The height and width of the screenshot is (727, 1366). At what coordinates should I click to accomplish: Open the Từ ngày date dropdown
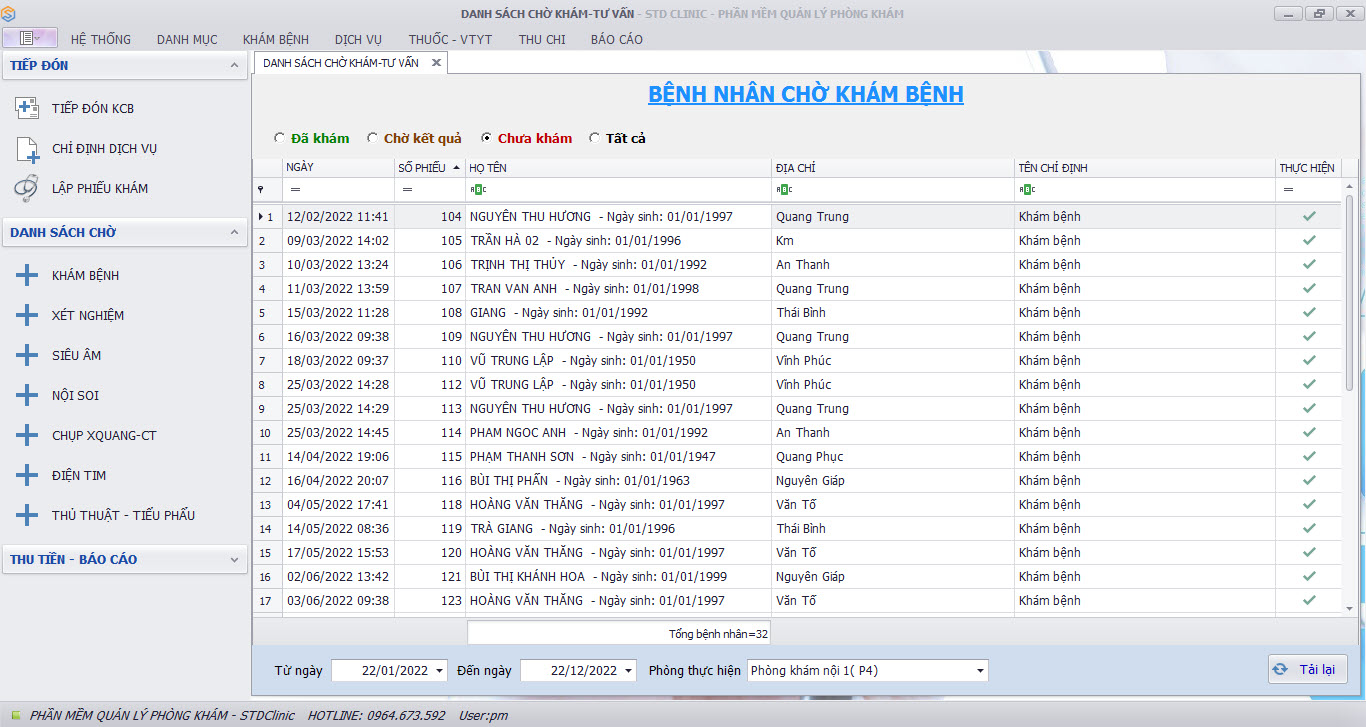coord(440,671)
